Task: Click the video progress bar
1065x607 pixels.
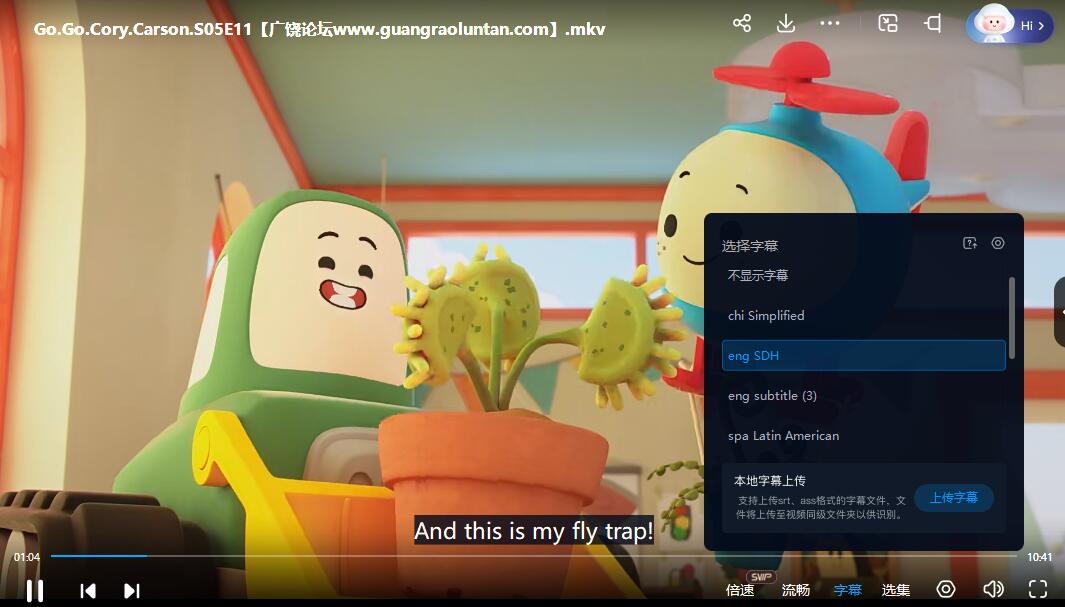Action: [x=533, y=555]
